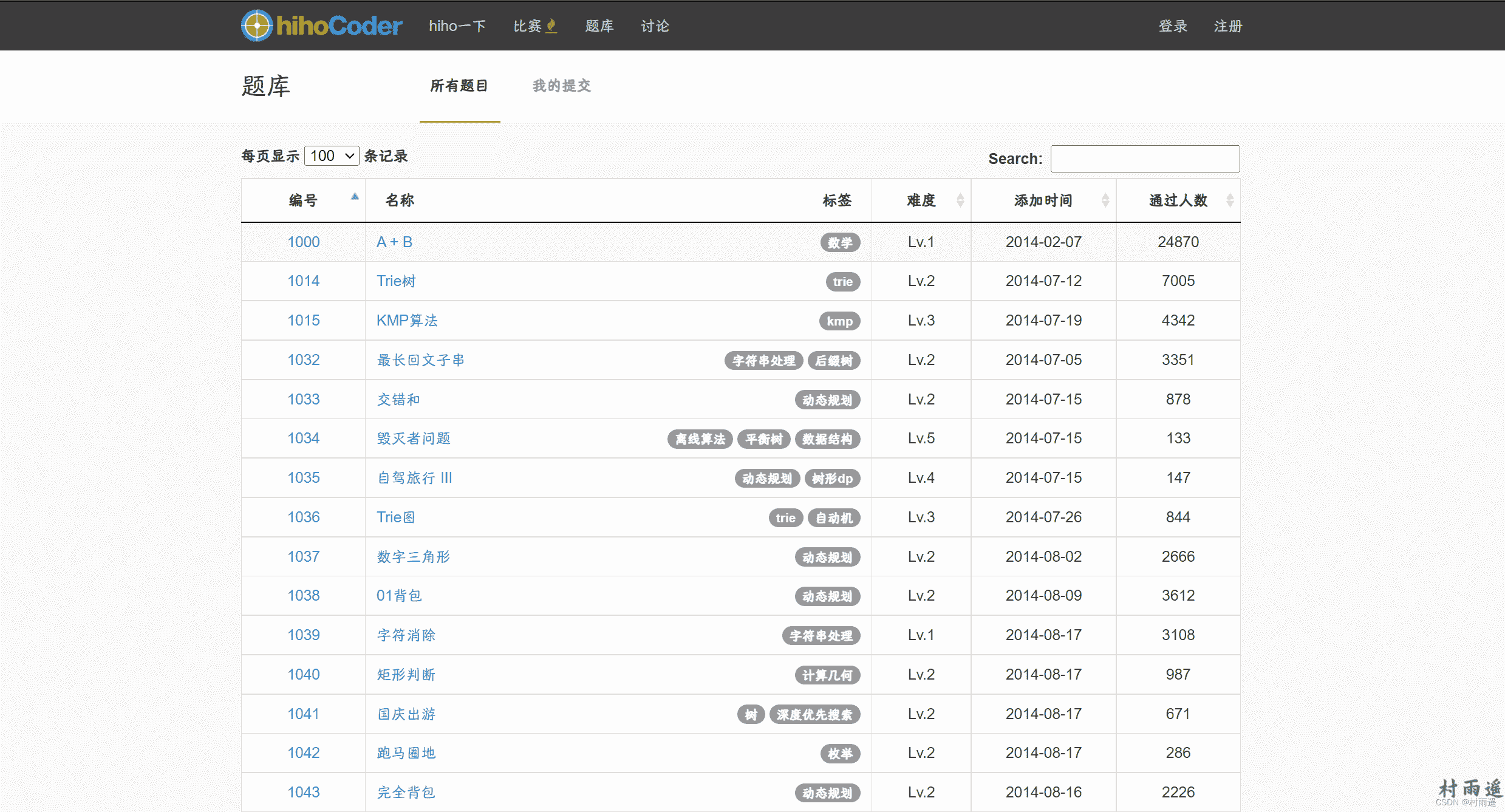The width and height of the screenshot is (1505, 812).
Task: Click the 注册 link
Action: (1227, 26)
